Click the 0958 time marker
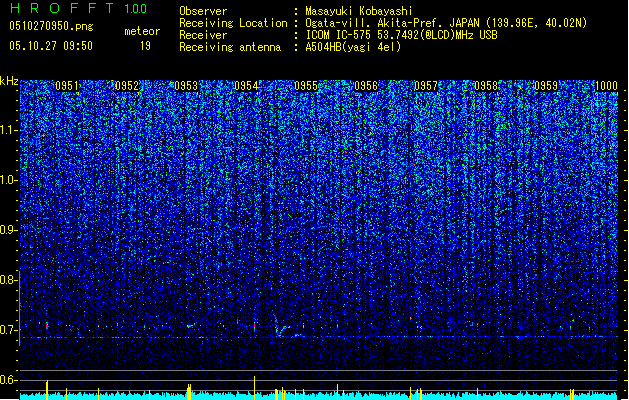Screen dimensions: 629x400 486,86
